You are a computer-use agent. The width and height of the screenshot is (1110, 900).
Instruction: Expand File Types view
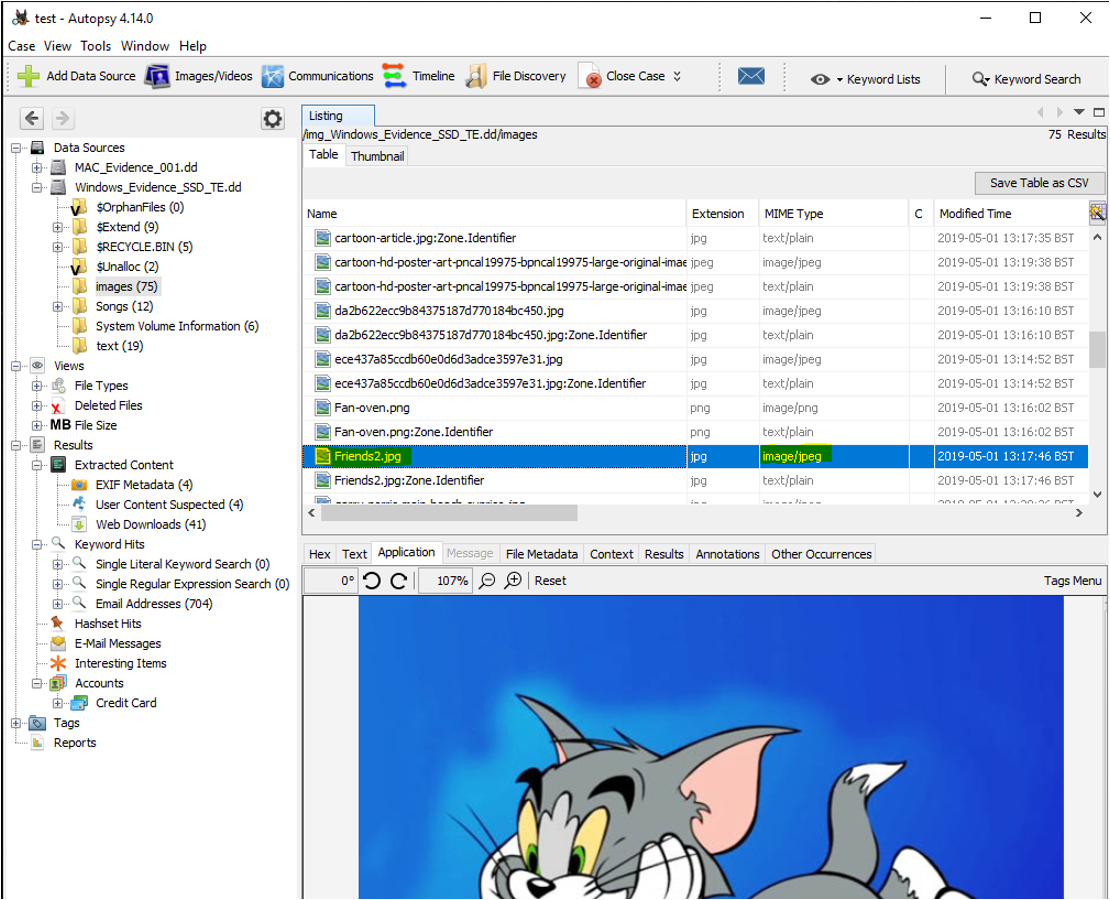[37, 386]
